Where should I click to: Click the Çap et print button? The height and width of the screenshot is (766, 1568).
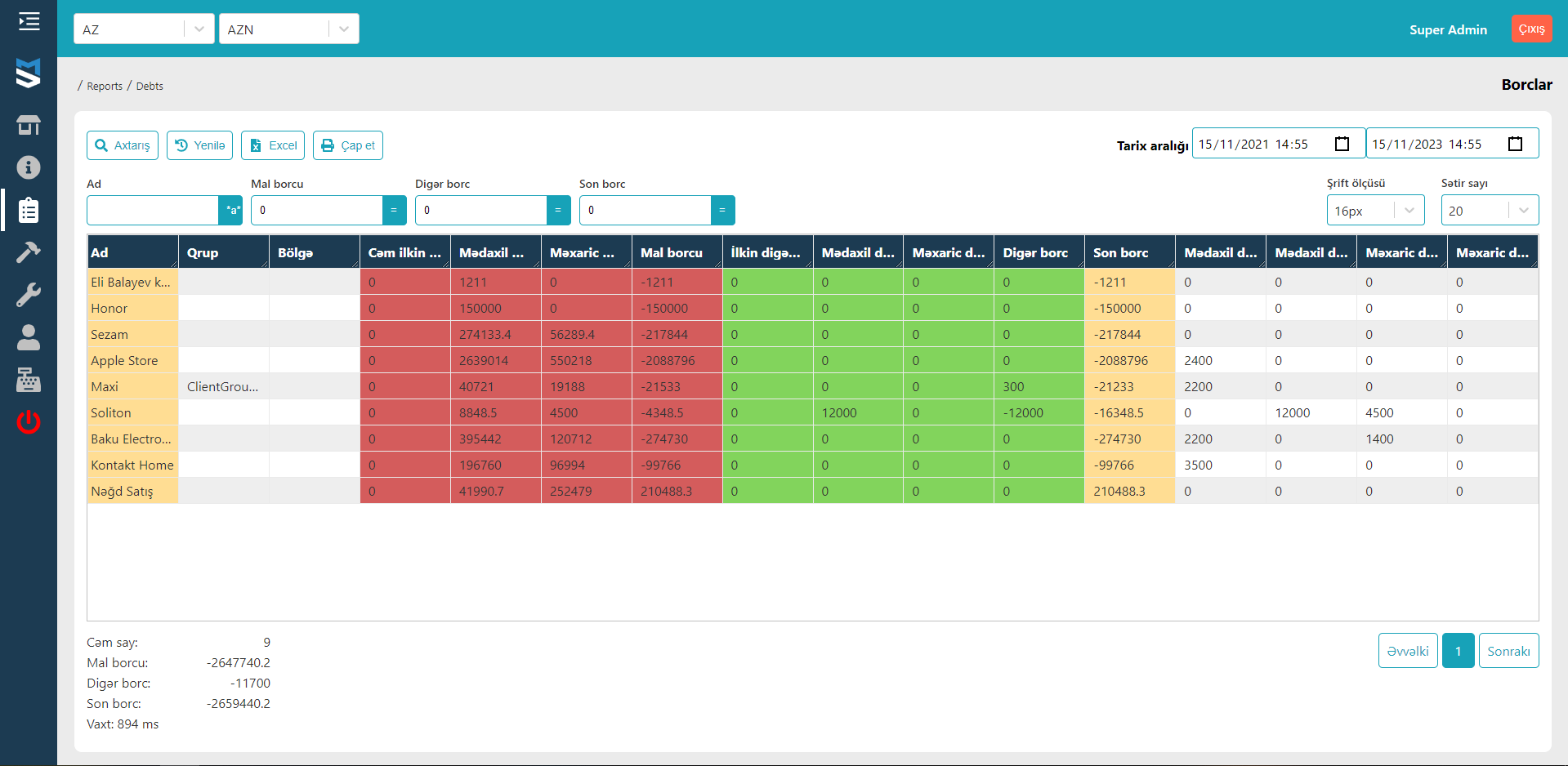(348, 145)
